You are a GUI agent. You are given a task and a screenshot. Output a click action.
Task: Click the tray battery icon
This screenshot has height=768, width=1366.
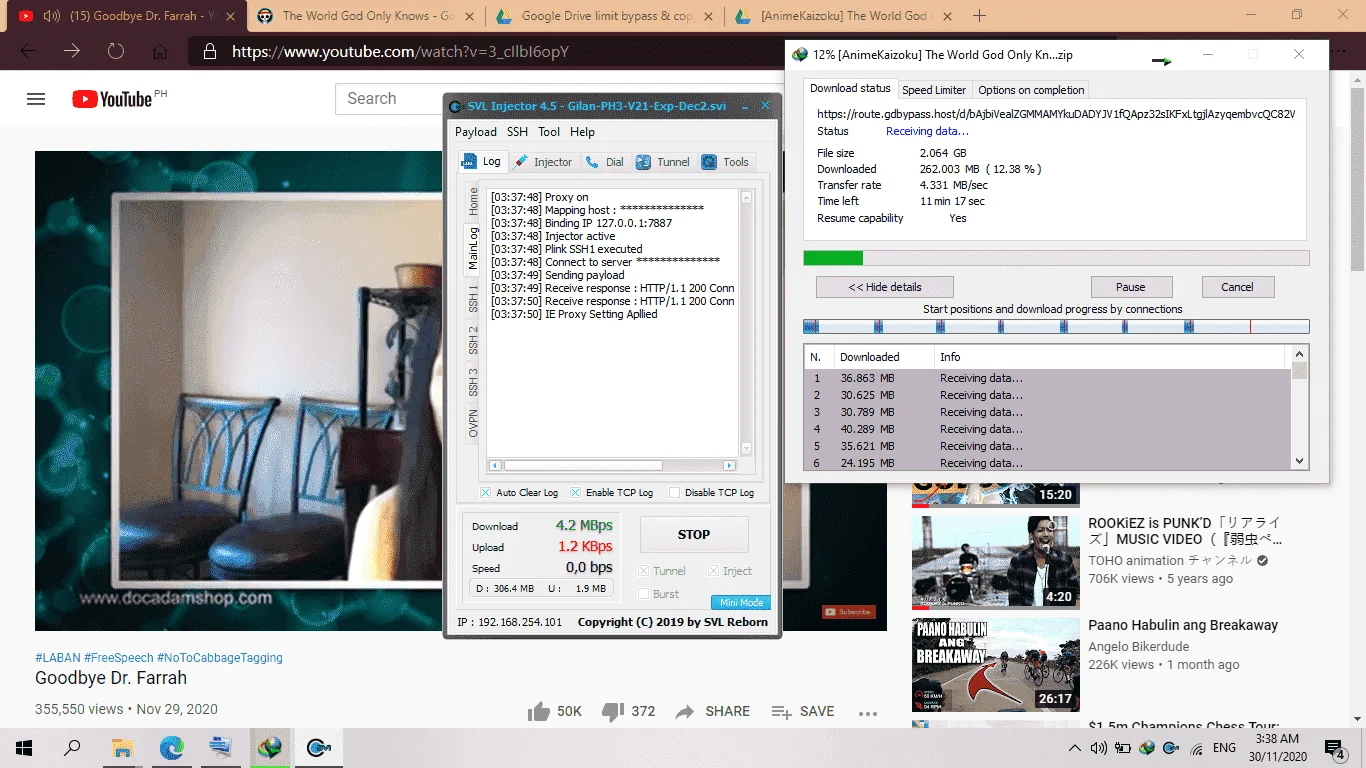(x=1123, y=748)
